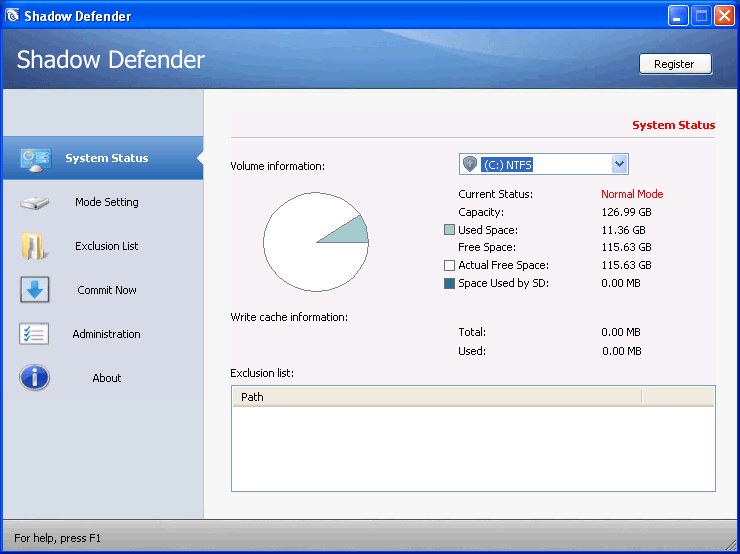Click the 11.36 GB used space value
Screen dimensions: 740x554
(623, 230)
